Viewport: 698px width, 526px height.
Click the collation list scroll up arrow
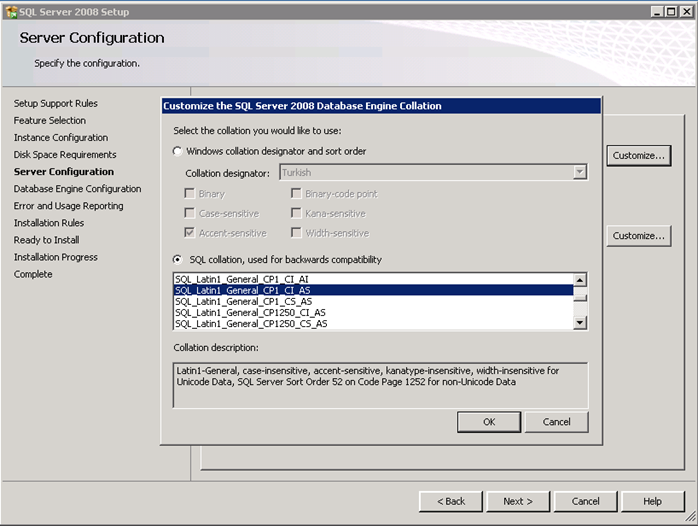tap(580, 280)
